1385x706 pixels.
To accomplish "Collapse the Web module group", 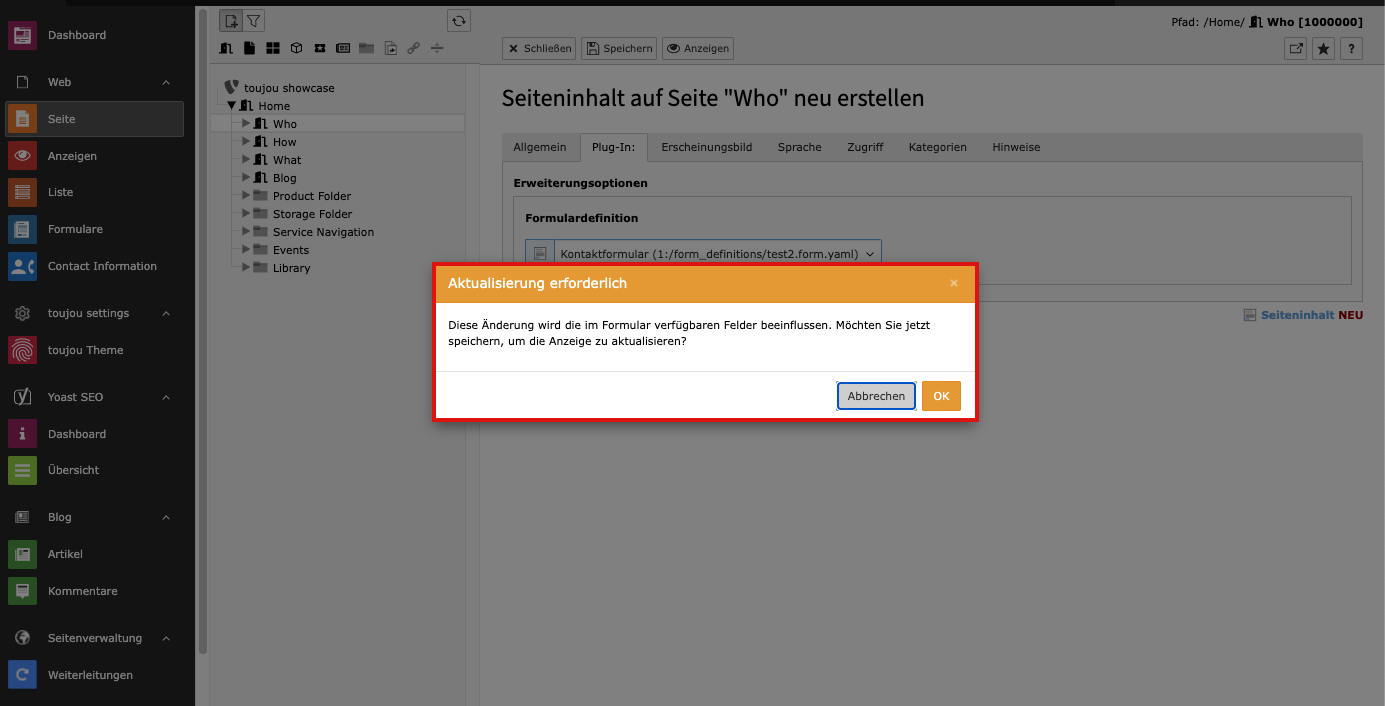I will [166, 82].
